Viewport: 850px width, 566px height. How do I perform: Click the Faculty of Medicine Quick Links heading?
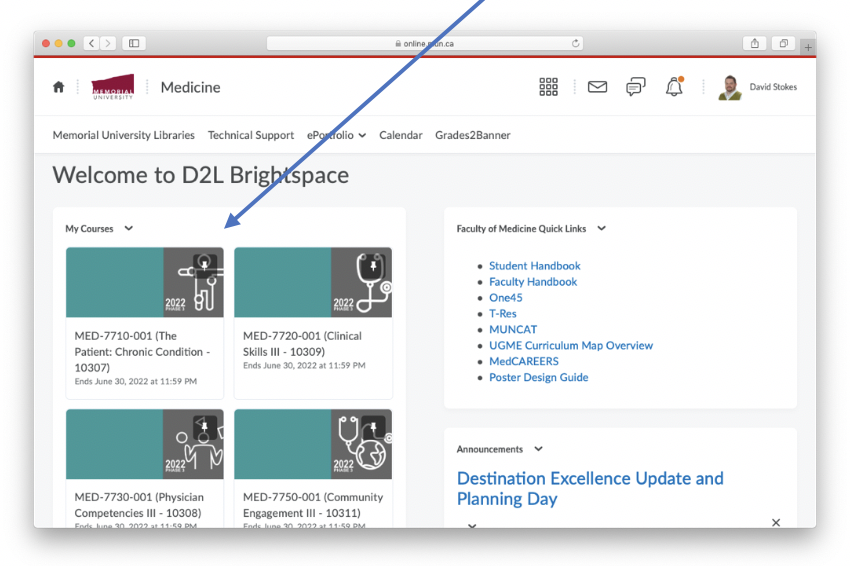tap(521, 229)
